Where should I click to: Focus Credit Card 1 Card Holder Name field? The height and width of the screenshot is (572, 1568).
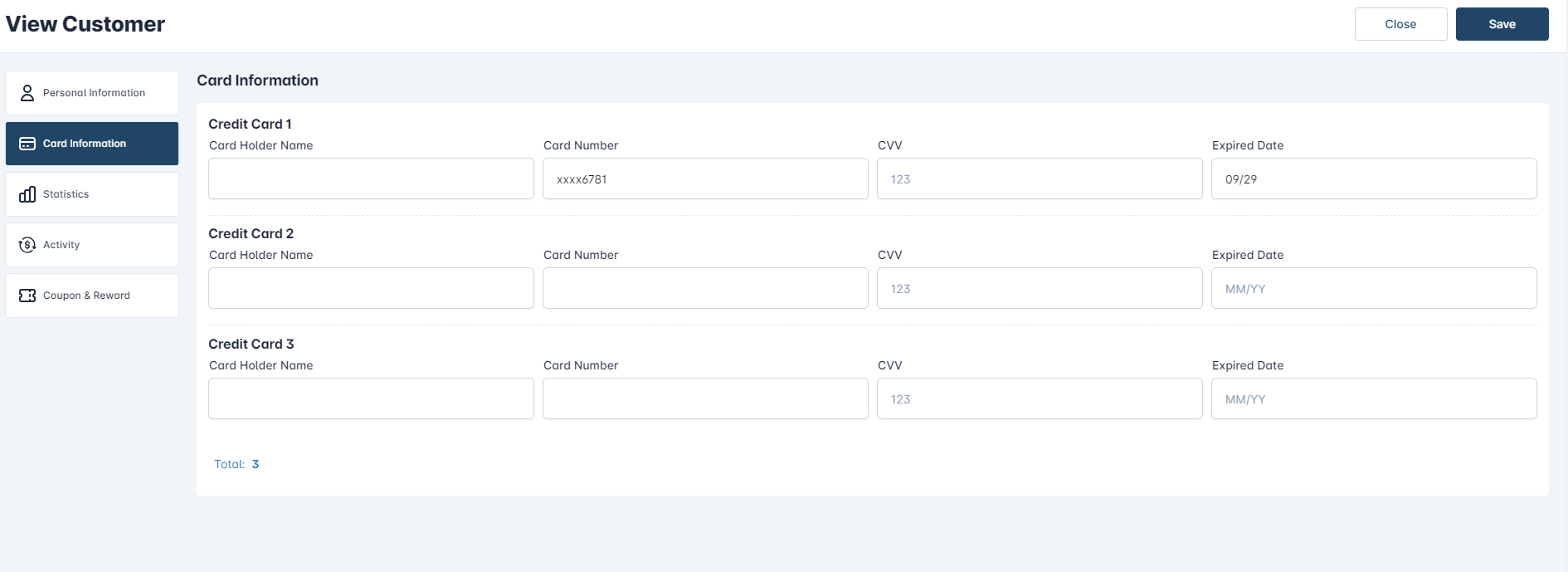pos(371,178)
